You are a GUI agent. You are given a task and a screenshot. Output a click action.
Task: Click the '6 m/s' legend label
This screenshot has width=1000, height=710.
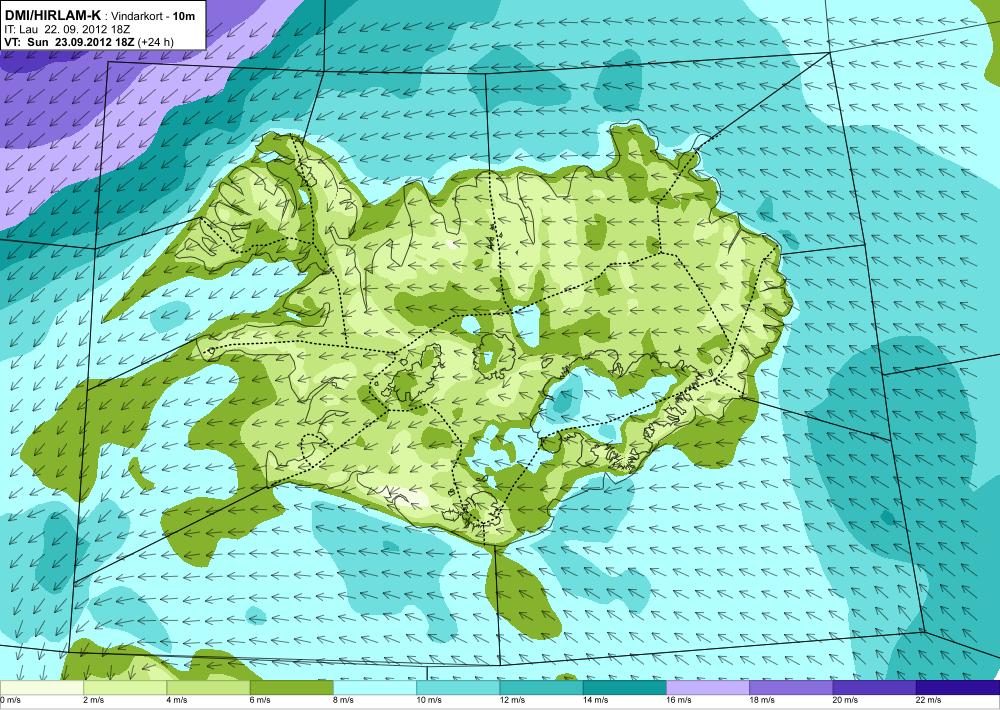[x=260, y=700]
